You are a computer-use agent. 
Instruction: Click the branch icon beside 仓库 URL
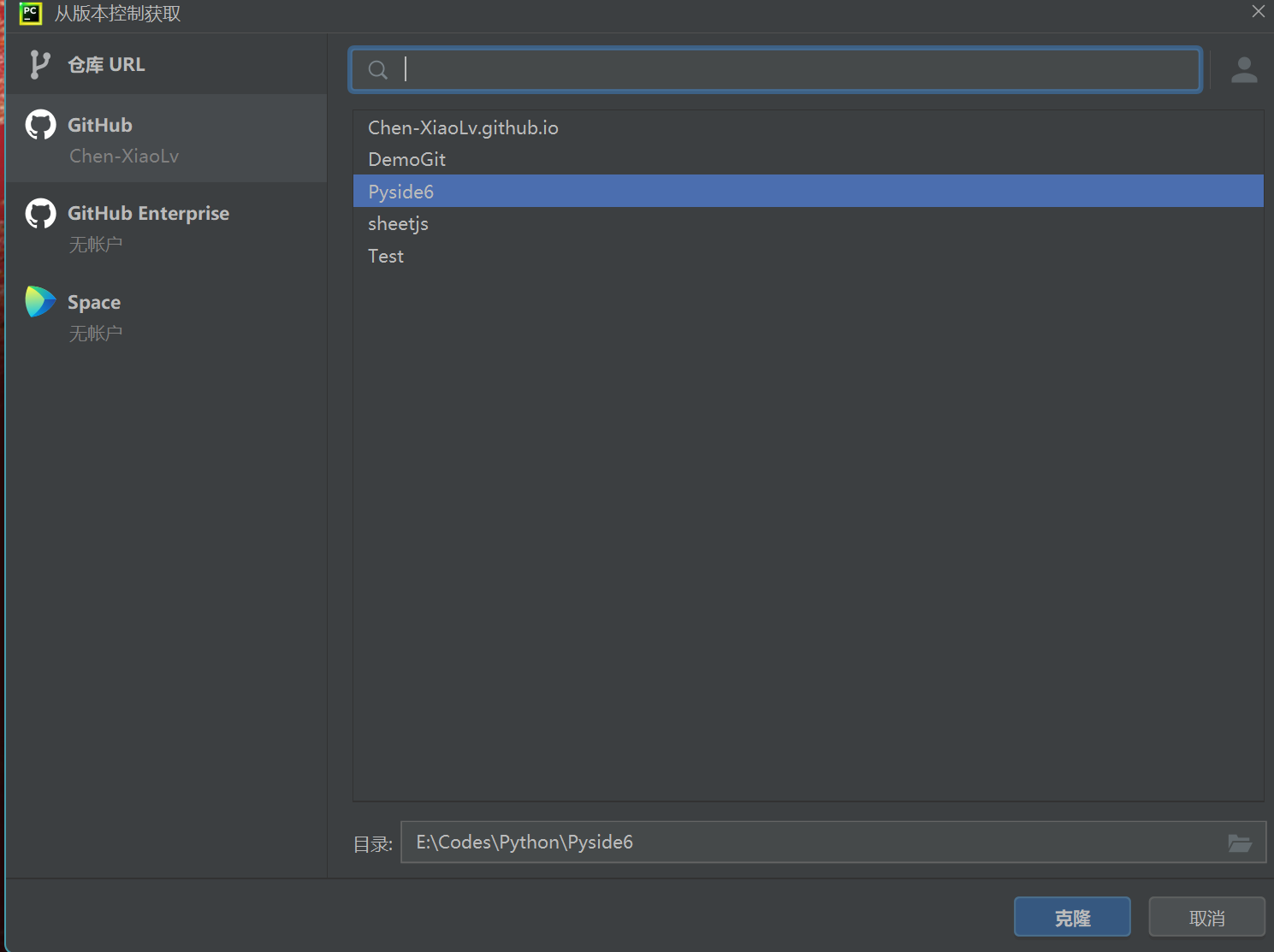coord(39,64)
